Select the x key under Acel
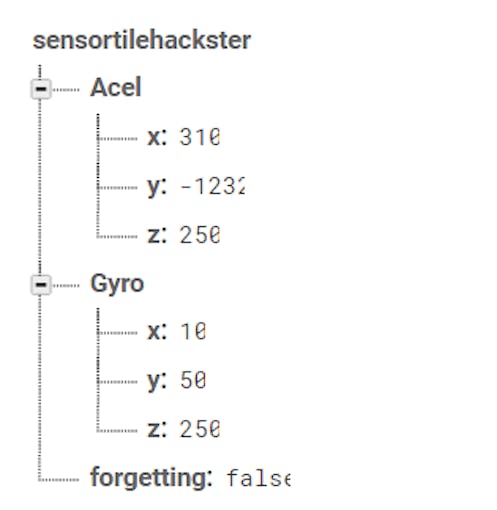Screen dimensions: 497x510 click(157, 137)
